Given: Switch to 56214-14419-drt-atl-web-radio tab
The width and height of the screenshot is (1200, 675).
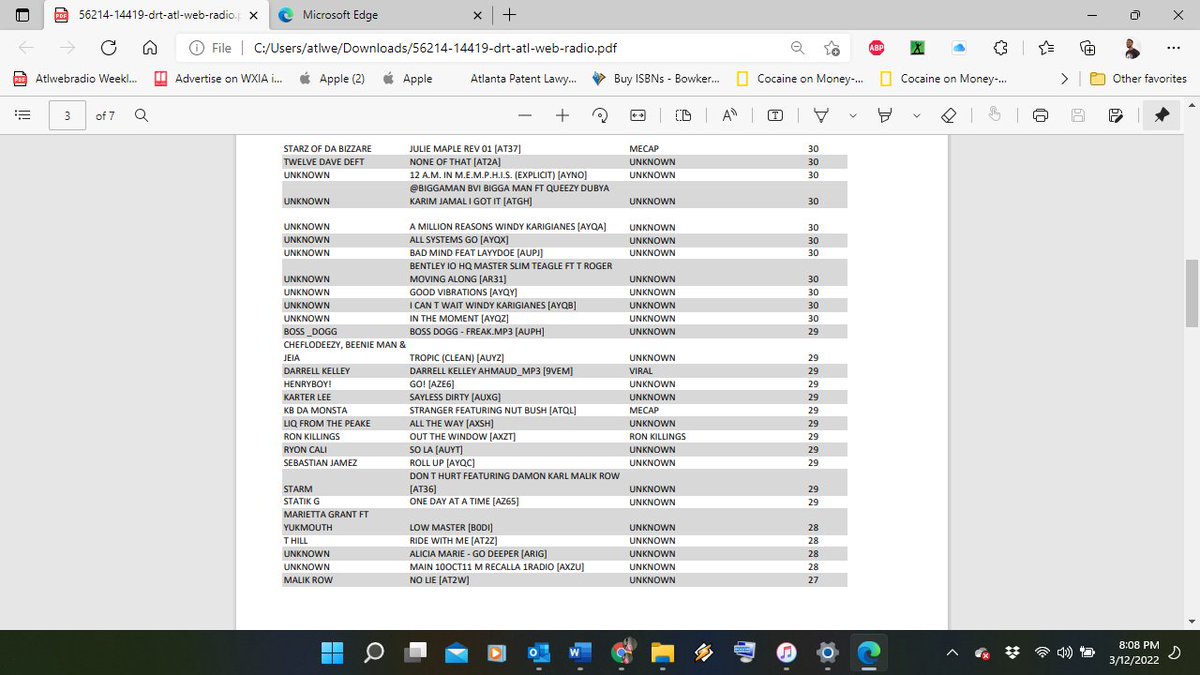Looking at the screenshot, I should pos(155,15).
